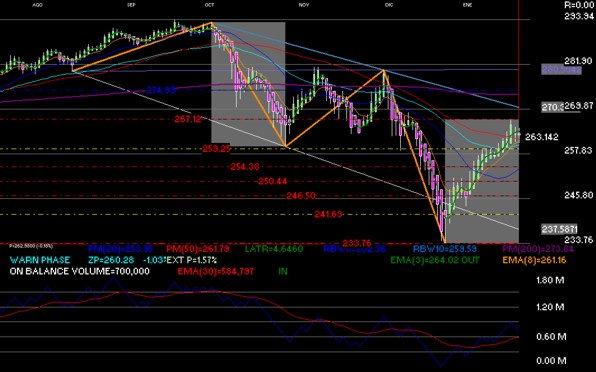Click the OCT month label

209,5
